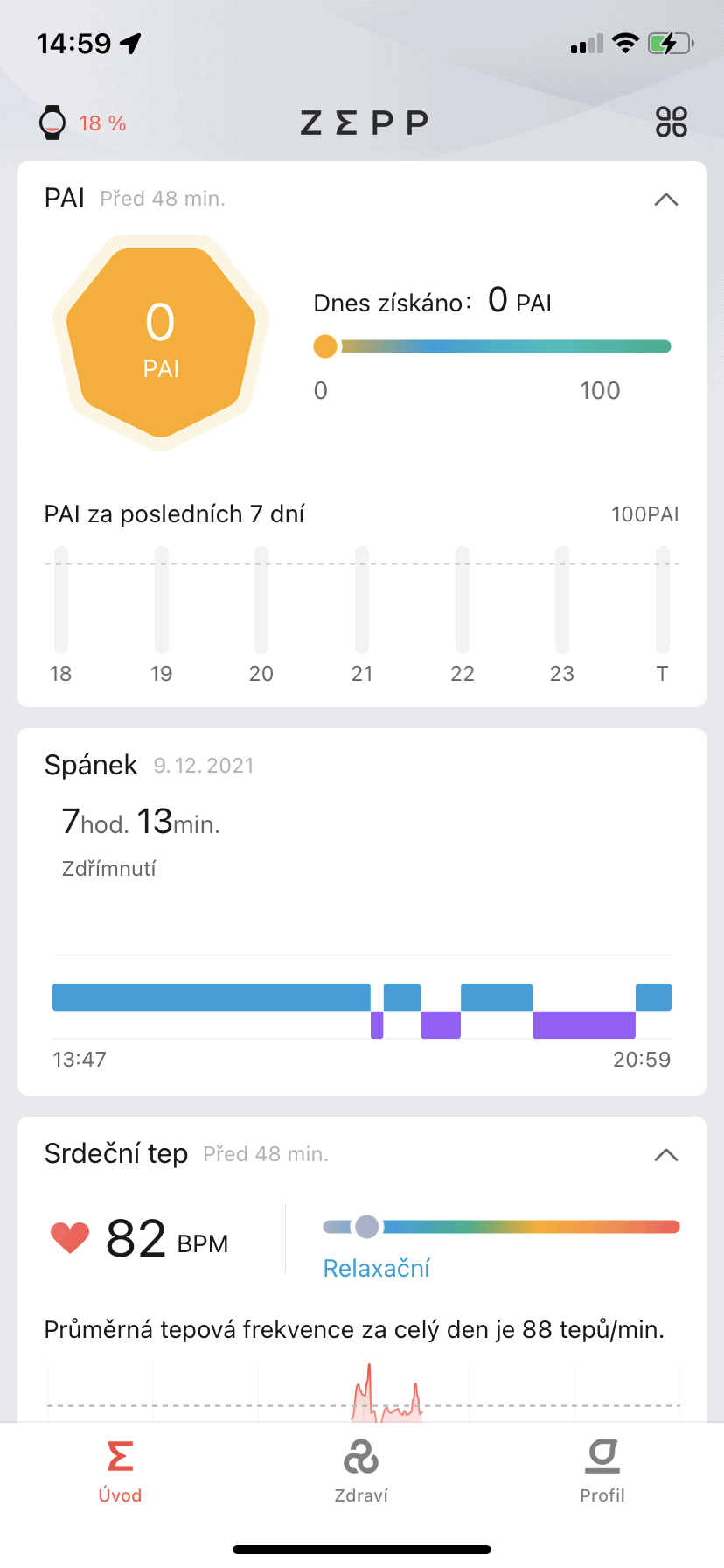Tap the 18 % battery percentage text
Image resolution: width=724 pixels, height=1568 pixels.
pyautogui.click(x=102, y=123)
